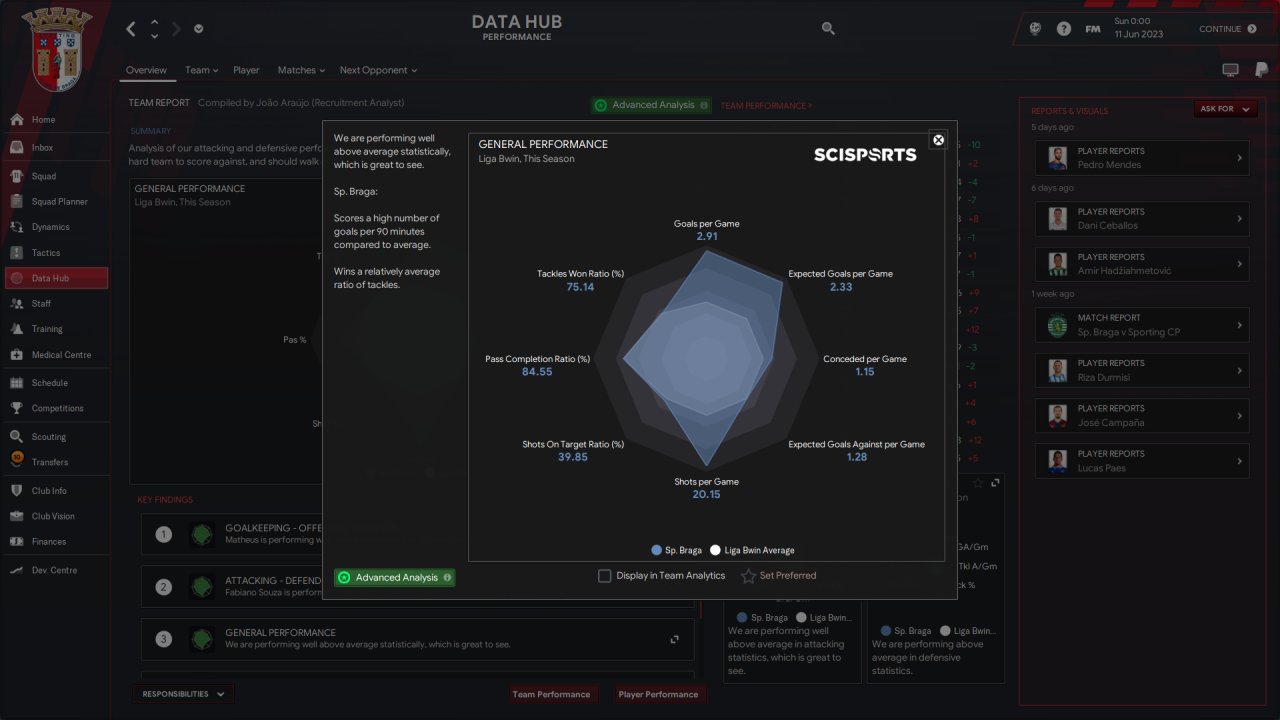Go back with the left arrow

coord(131,29)
